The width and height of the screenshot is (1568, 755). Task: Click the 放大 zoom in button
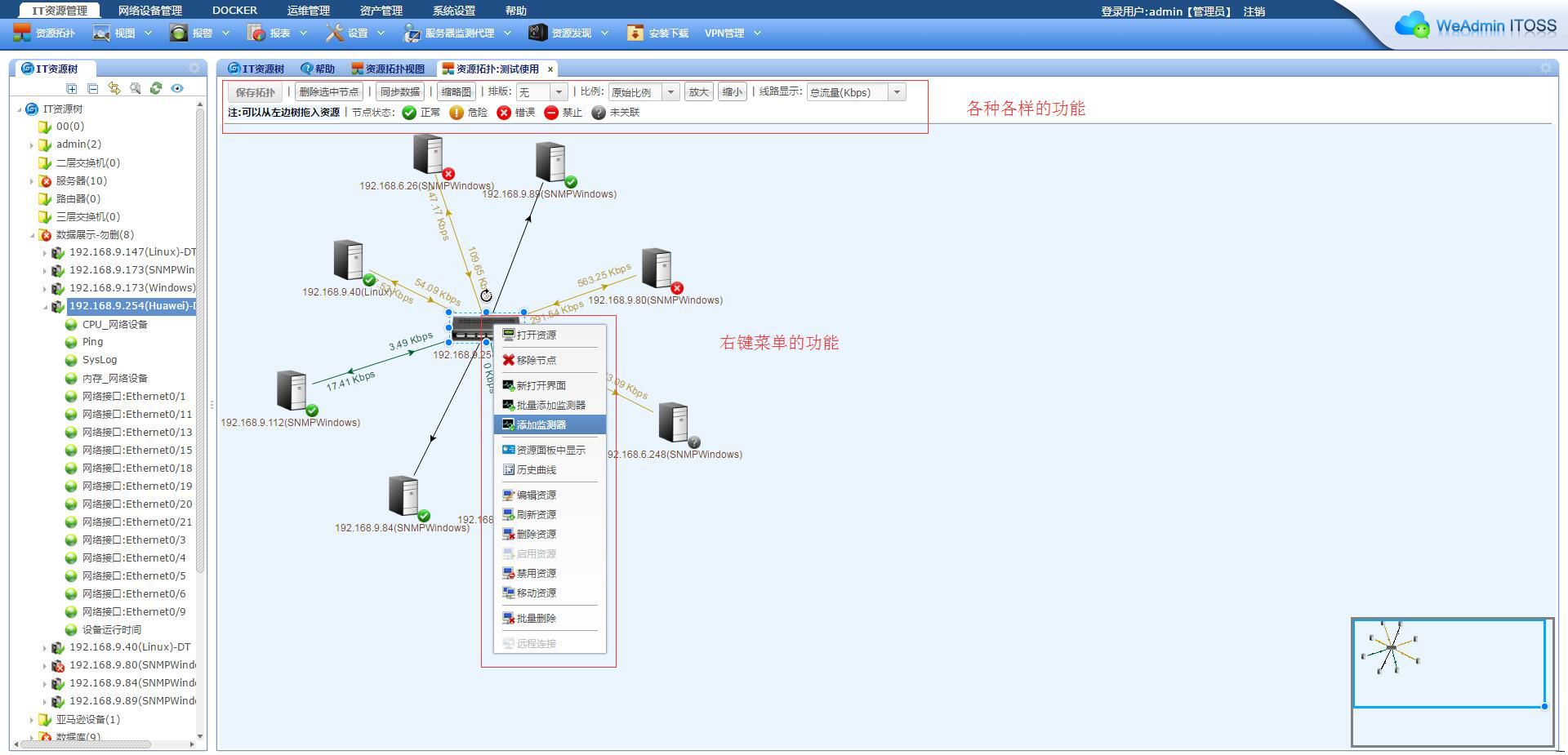tap(698, 92)
